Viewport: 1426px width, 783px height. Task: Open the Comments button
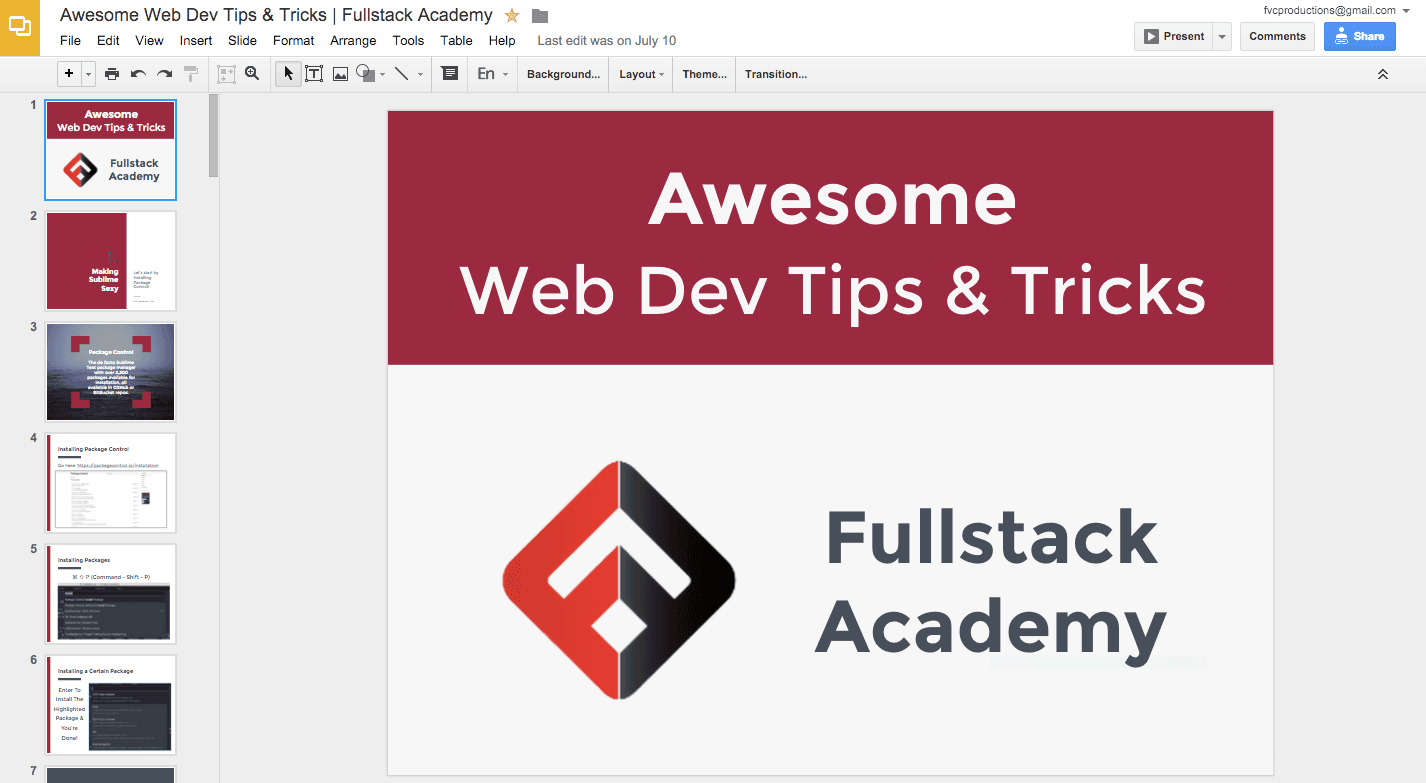(x=1277, y=37)
